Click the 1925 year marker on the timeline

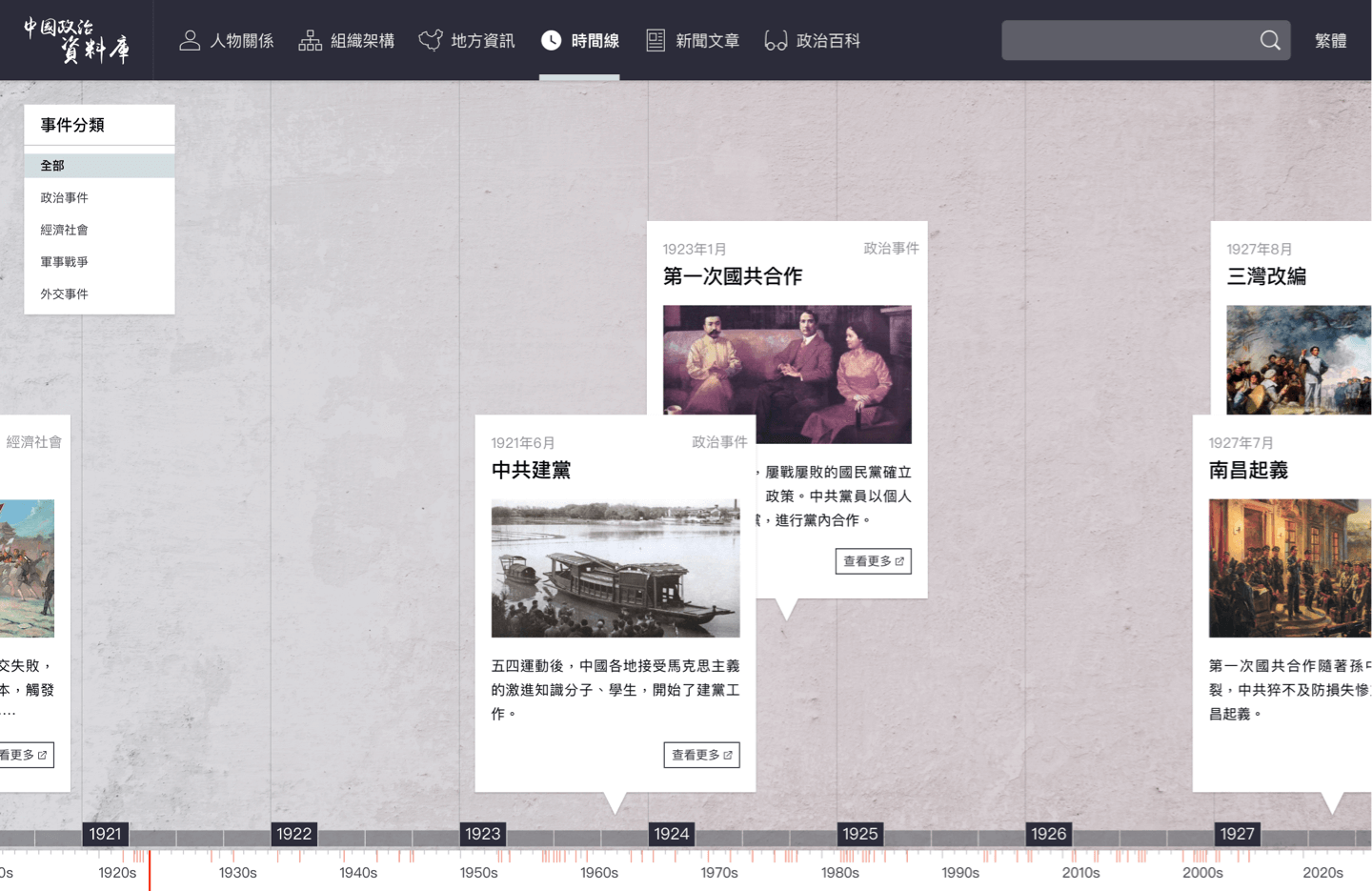coord(859,833)
